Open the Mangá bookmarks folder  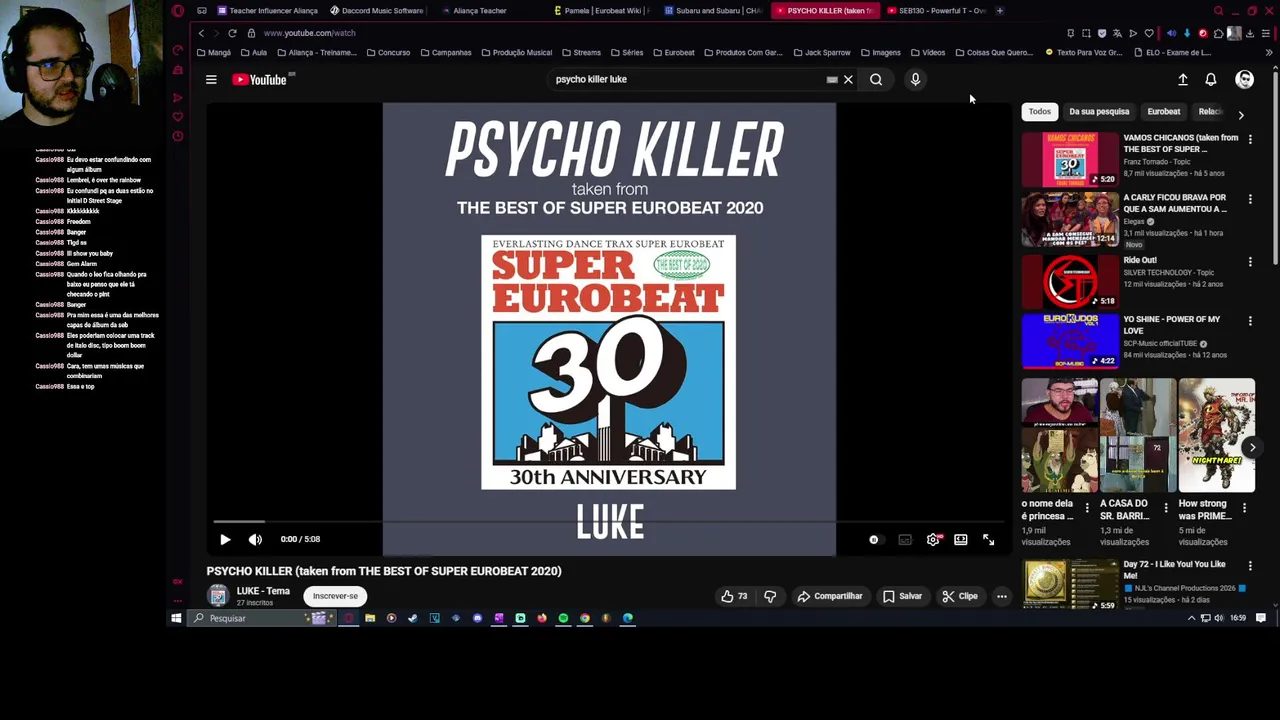[x=214, y=52]
